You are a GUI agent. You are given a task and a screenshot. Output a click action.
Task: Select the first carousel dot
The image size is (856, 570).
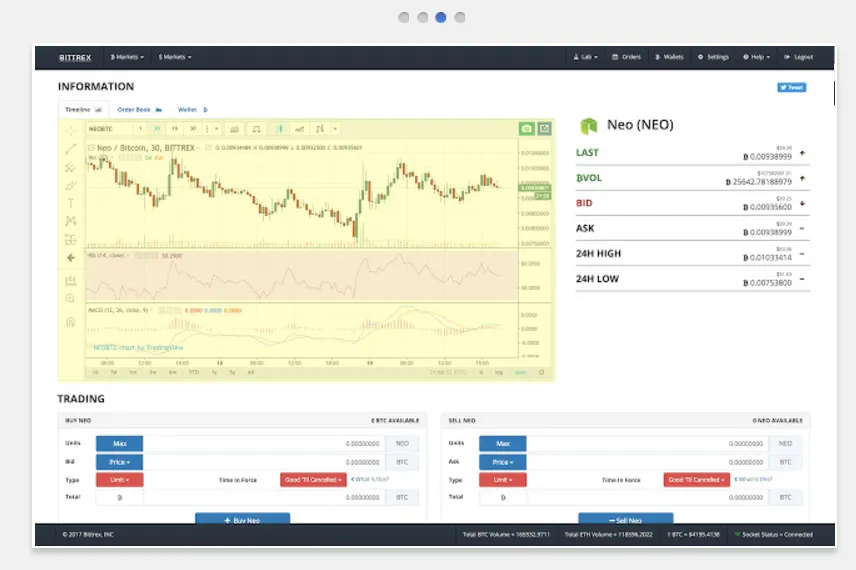(x=403, y=17)
